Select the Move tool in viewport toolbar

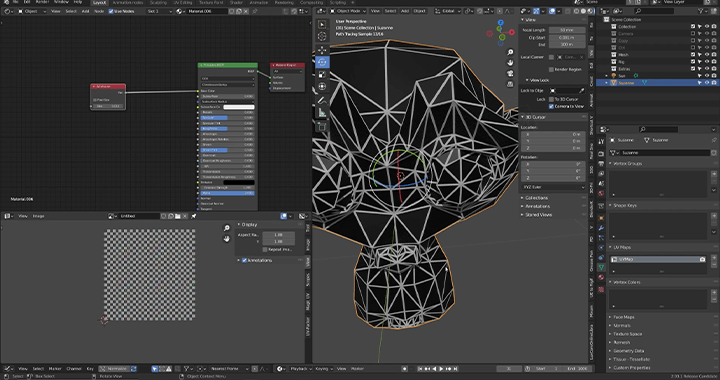(x=322, y=50)
